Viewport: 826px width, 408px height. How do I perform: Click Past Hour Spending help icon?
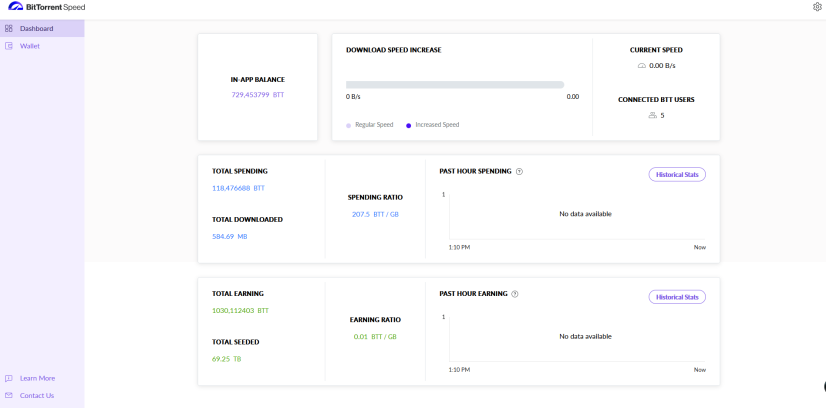(519, 172)
